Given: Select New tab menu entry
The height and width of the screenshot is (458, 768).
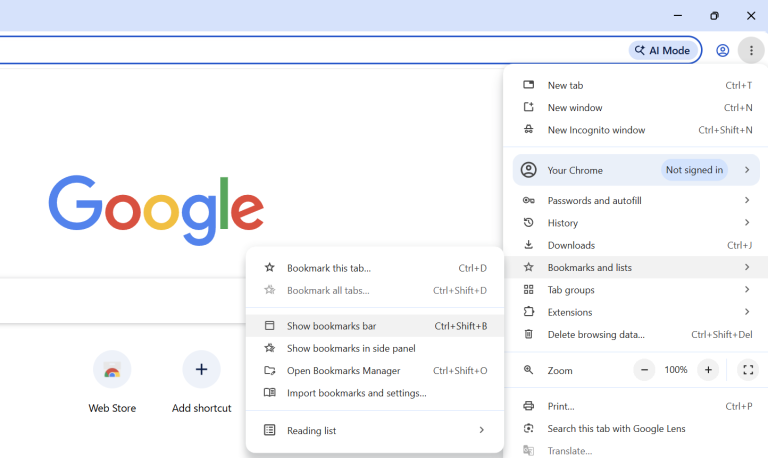Looking at the screenshot, I should click(x=636, y=85).
